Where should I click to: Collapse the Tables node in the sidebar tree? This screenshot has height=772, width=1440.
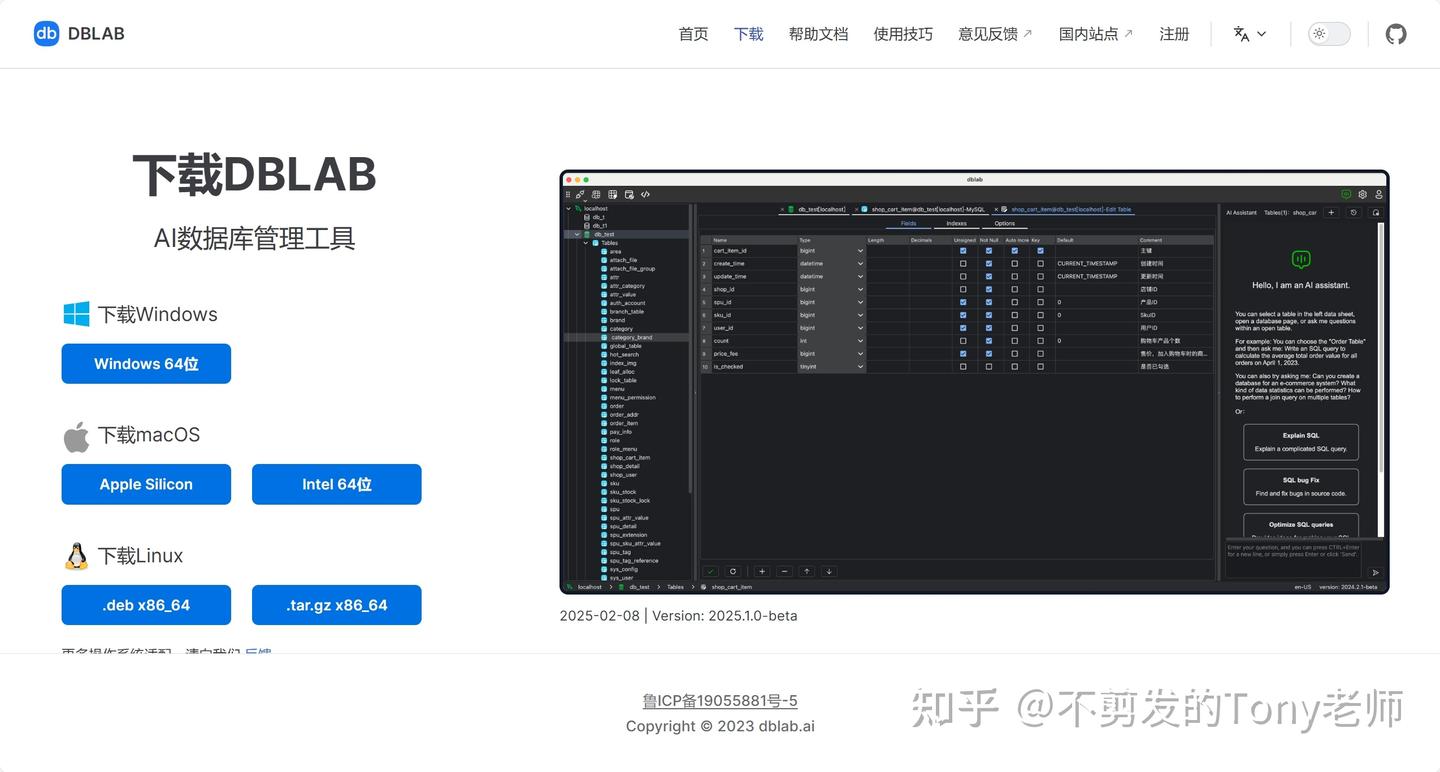[x=585, y=243]
